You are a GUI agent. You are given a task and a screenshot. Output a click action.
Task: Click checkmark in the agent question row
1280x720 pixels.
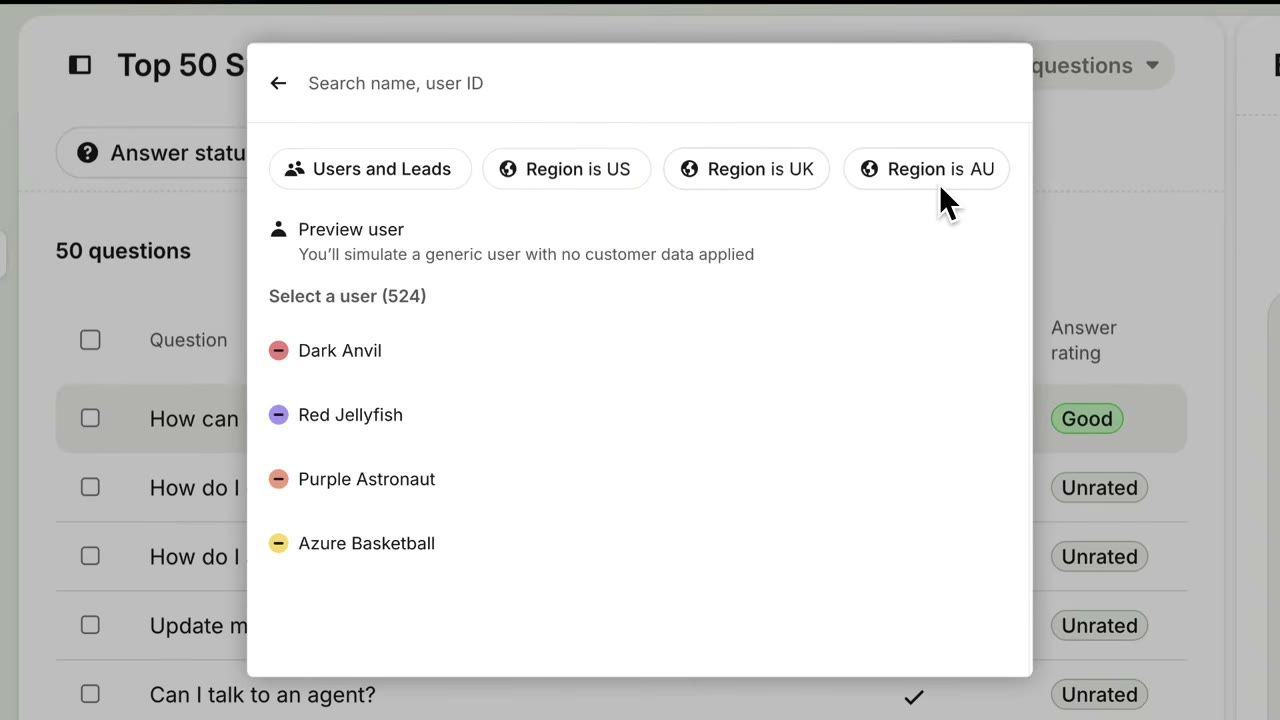click(x=913, y=697)
